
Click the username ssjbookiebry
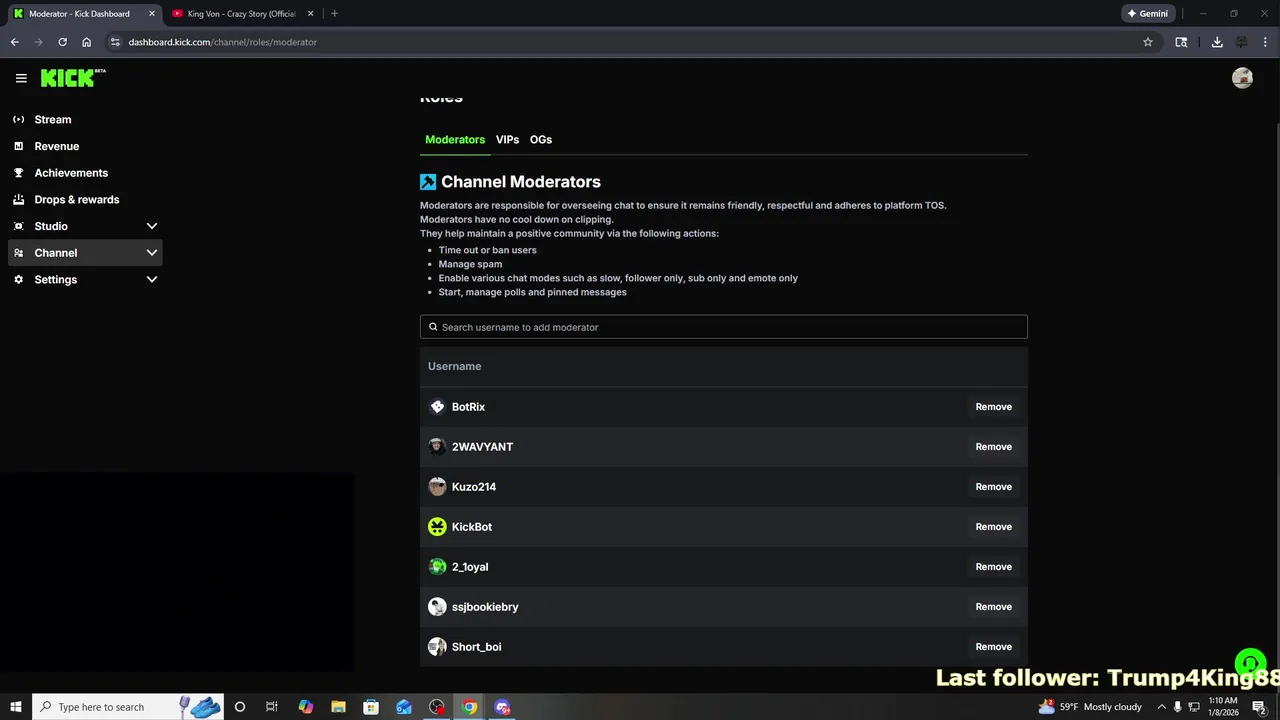tap(485, 607)
